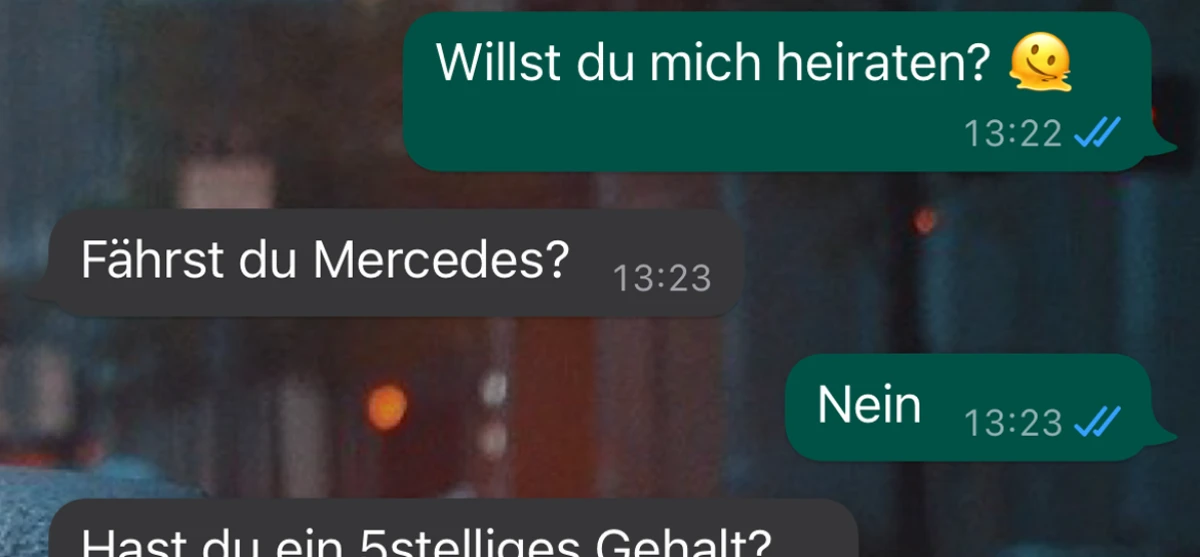The image size is (1200, 557).
Task: Click the word "Mercedes?" in the received message
Action: tap(441, 260)
